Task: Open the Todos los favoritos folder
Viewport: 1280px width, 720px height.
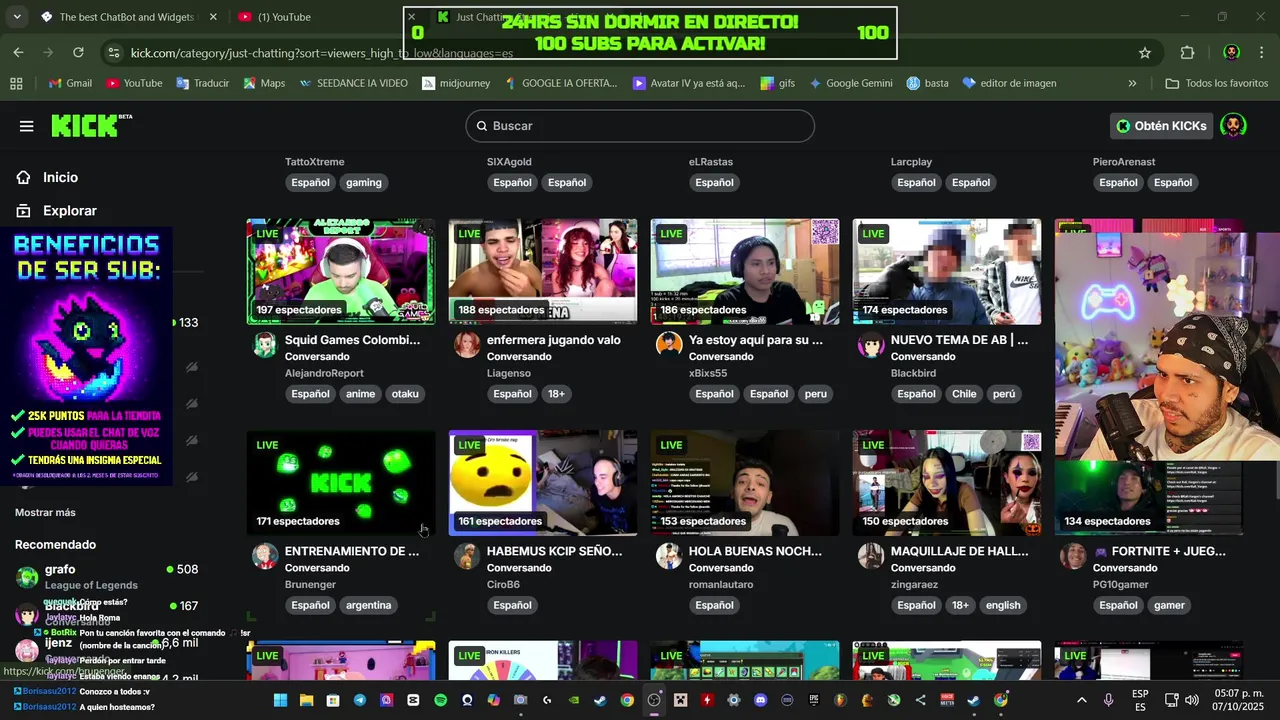Action: click(1217, 83)
